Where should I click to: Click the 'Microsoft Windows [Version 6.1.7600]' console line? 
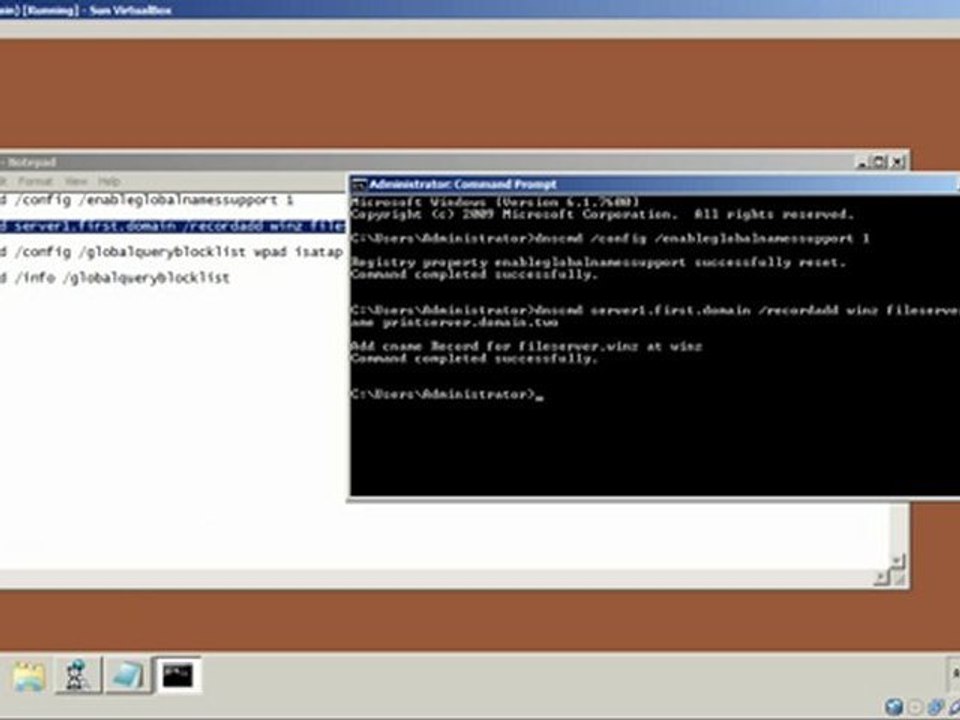click(x=495, y=202)
